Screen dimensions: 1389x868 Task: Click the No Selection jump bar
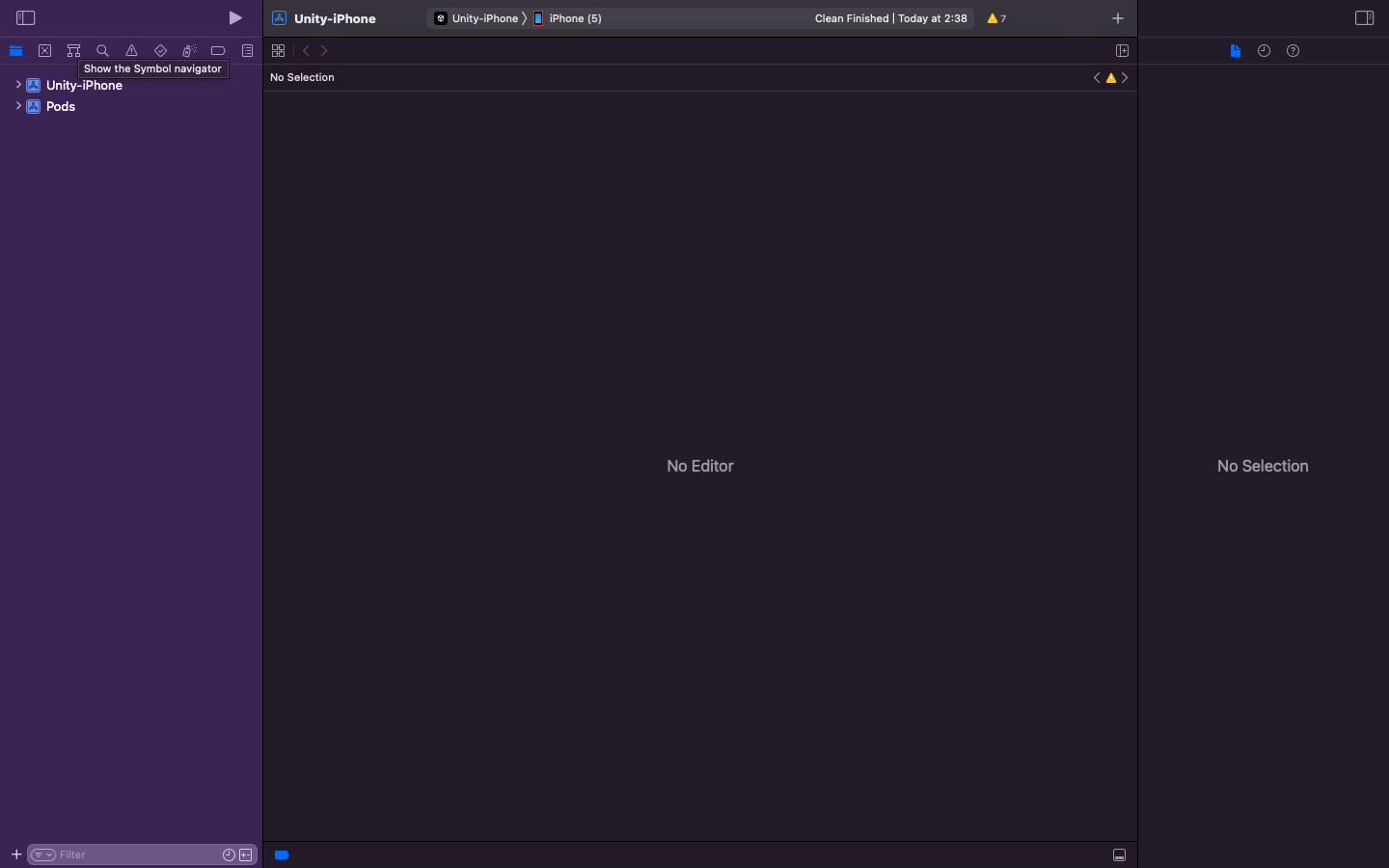pos(302,77)
